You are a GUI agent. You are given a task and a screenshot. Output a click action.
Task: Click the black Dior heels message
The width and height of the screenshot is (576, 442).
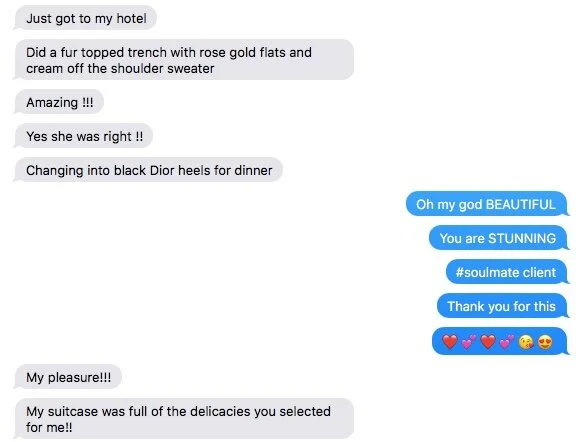click(148, 170)
